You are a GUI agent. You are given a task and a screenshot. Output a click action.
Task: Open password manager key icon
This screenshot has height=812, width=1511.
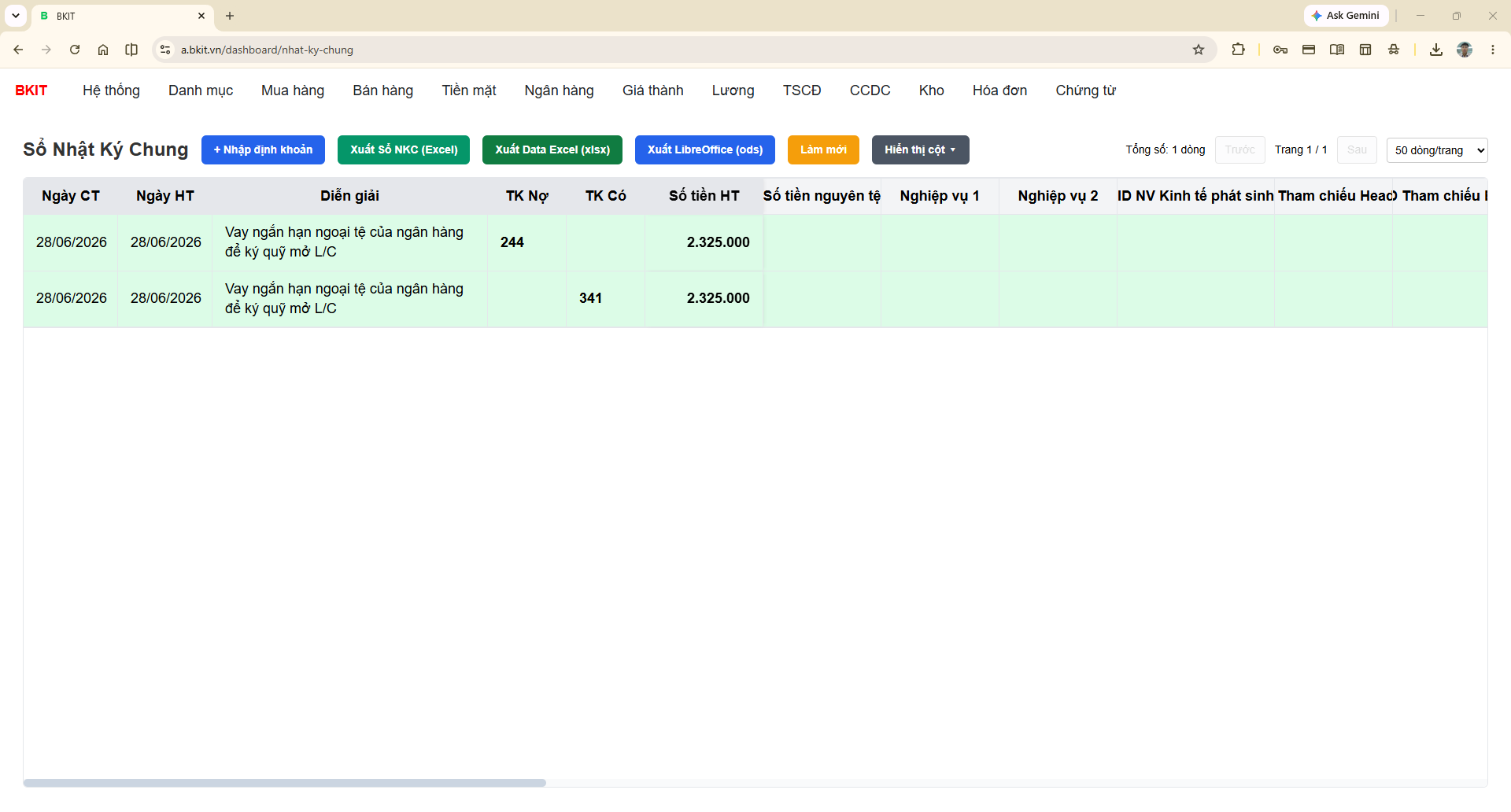click(1280, 50)
